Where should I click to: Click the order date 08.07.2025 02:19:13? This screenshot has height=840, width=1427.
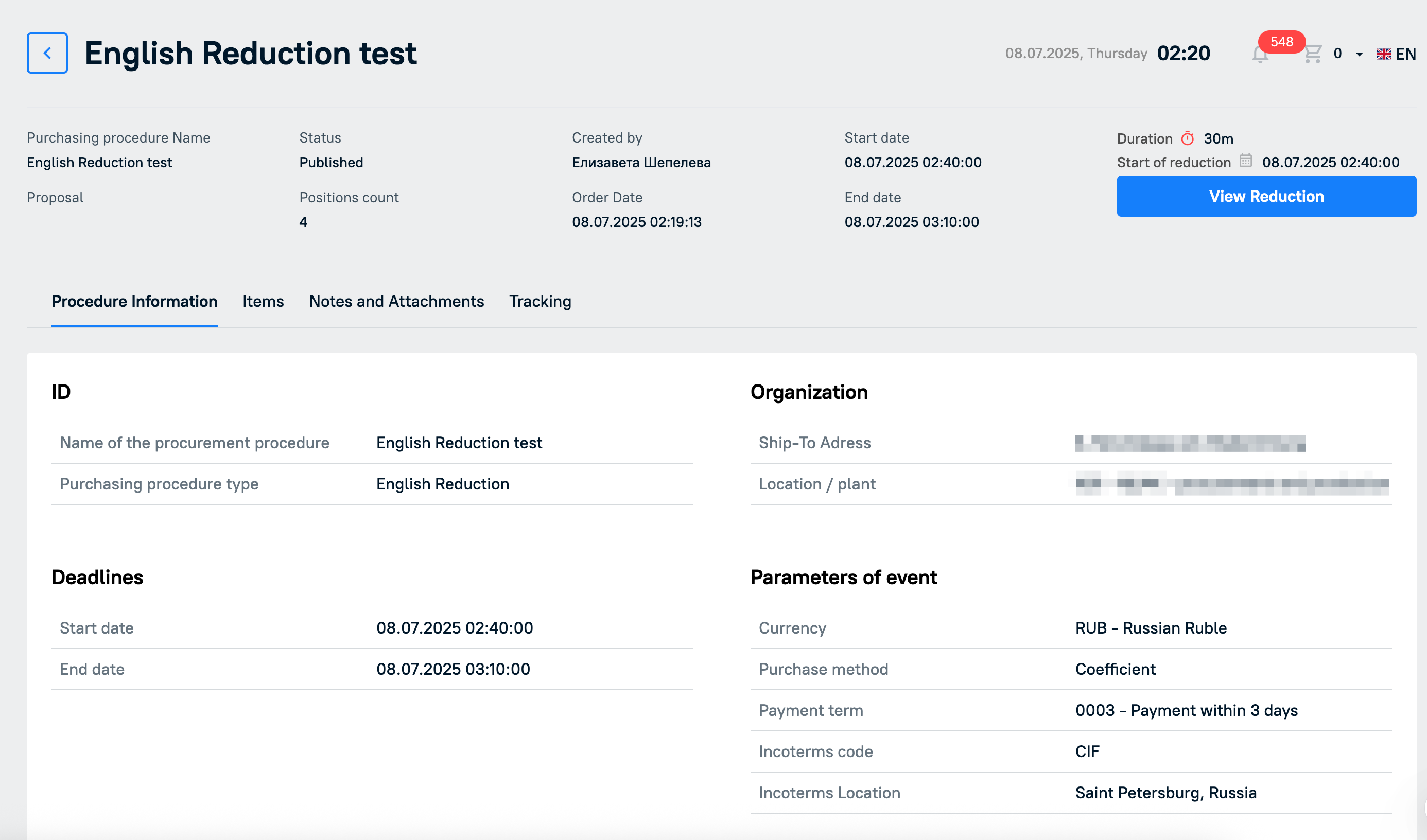[636, 222]
